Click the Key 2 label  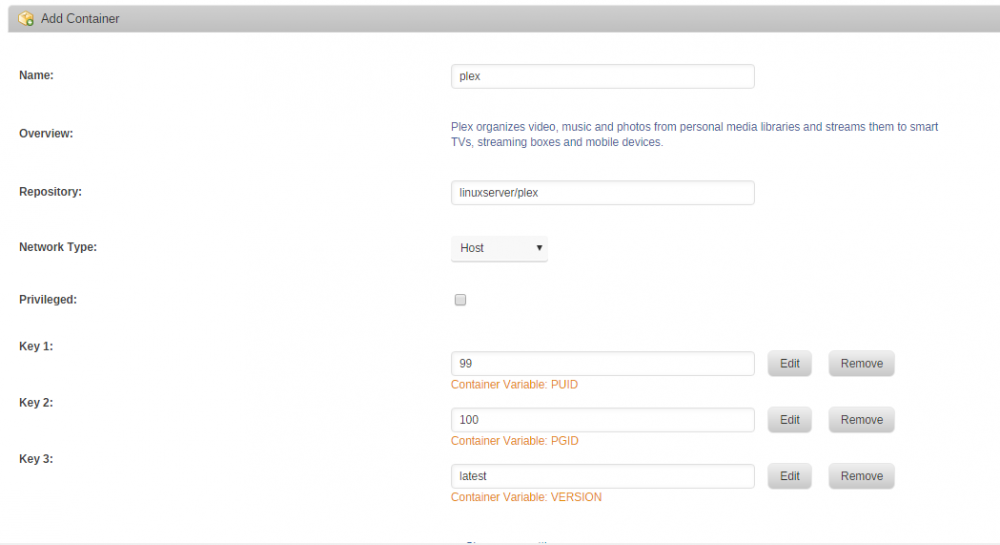click(x=36, y=402)
